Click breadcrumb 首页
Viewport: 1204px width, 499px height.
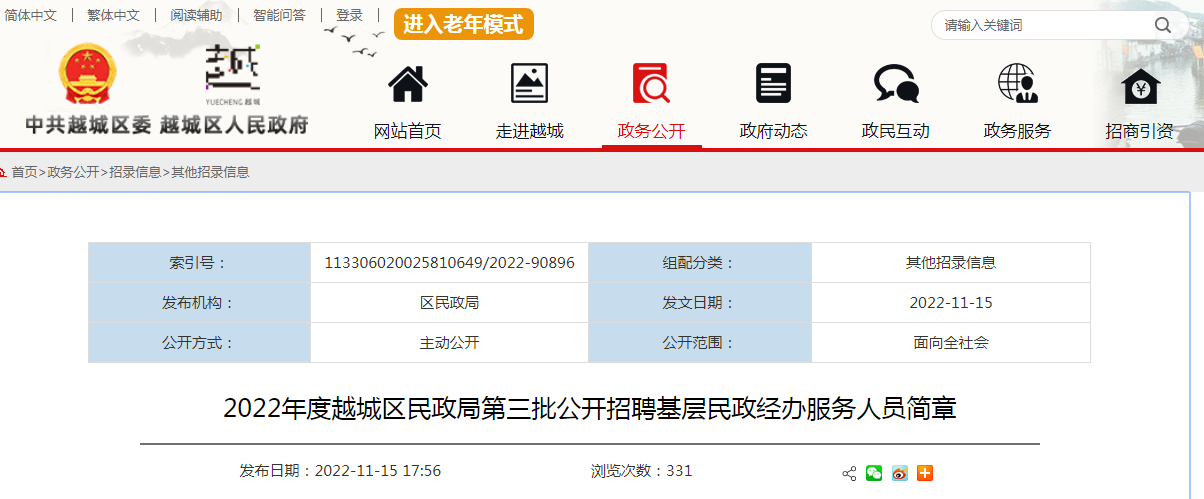[25, 172]
